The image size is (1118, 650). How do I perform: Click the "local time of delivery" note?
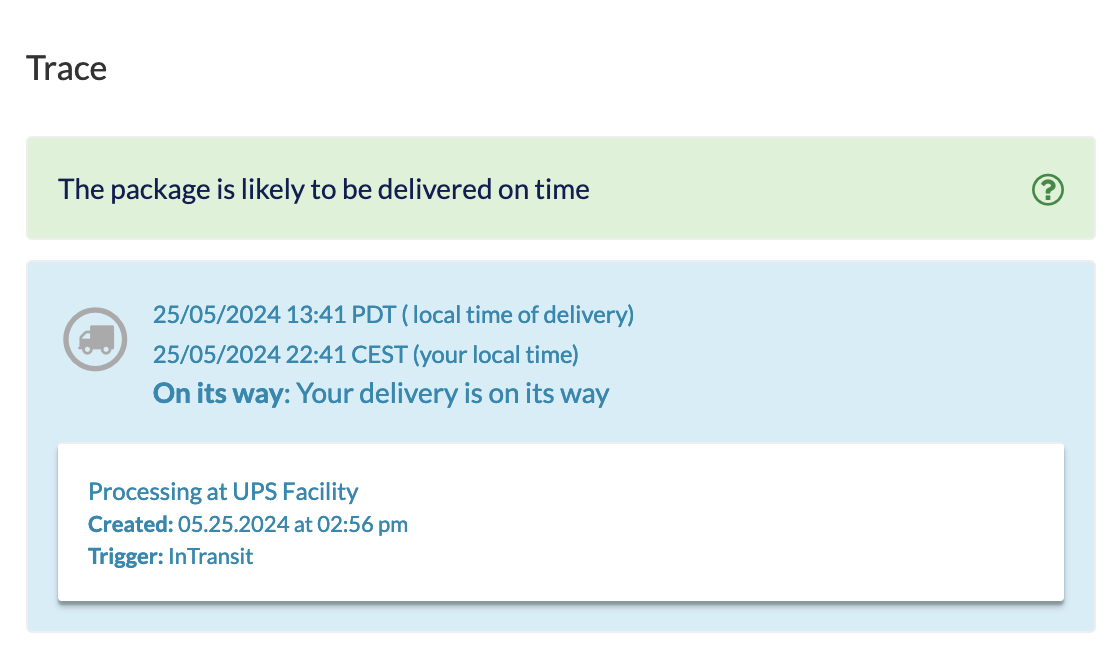coord(518,315)
